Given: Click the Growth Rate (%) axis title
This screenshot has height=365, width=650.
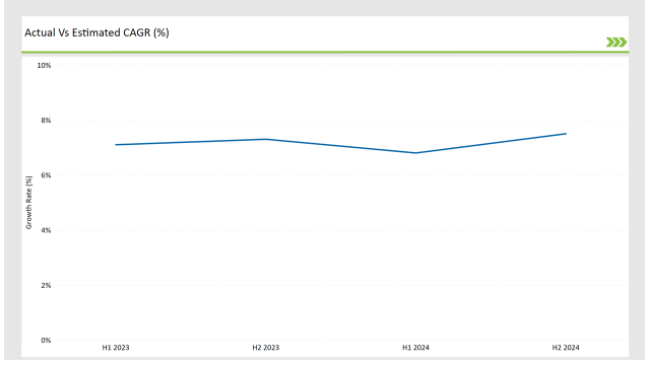Looking at the screenshot, I should pos(29,202).
